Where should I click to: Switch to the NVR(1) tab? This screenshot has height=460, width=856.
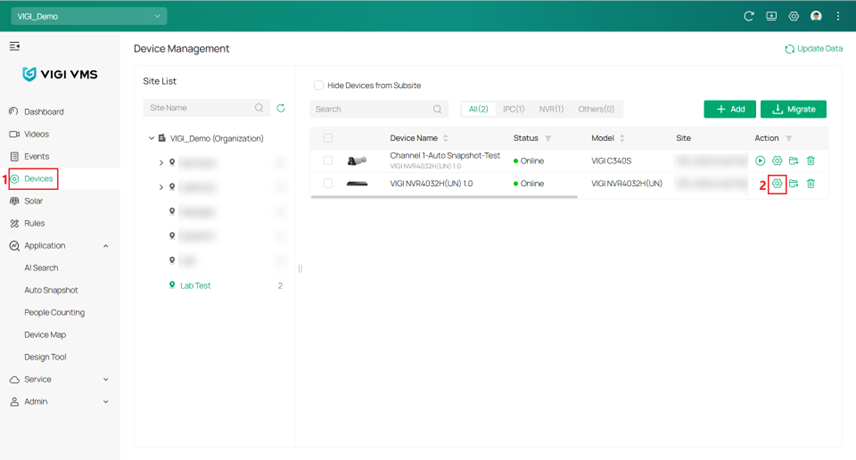[551, 109]
